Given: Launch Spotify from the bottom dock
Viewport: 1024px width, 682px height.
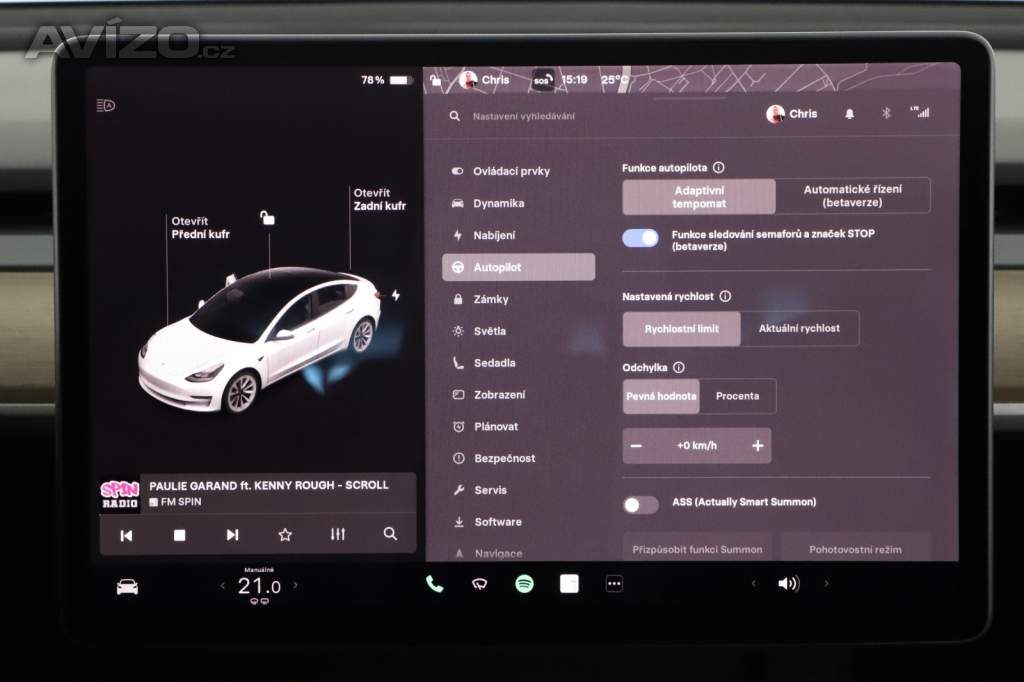Looking at the screenshot, I should (524, 584).
